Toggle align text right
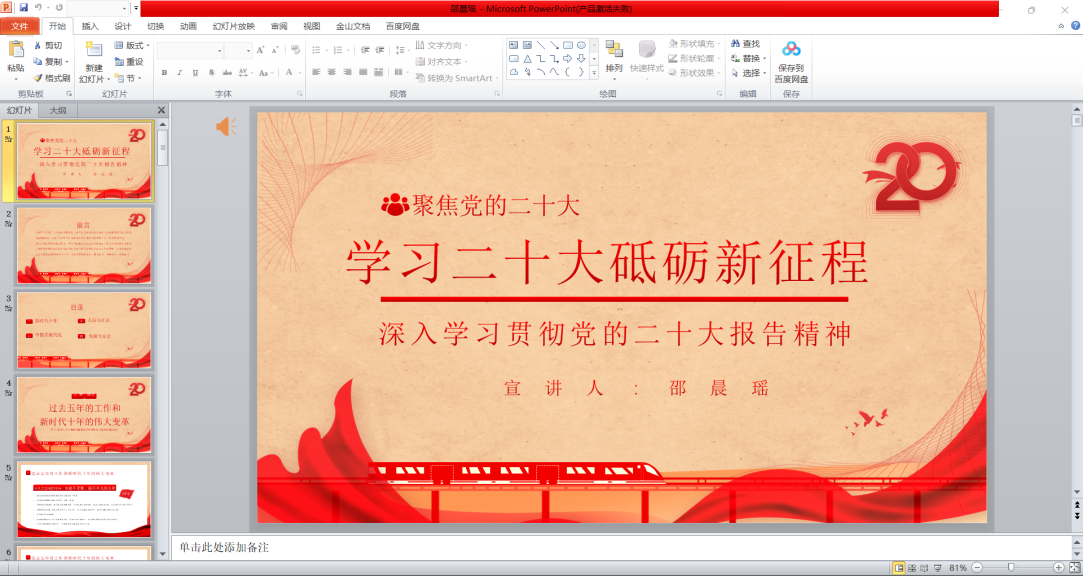This screenshot has width=1083, height=576. point(347,72)
